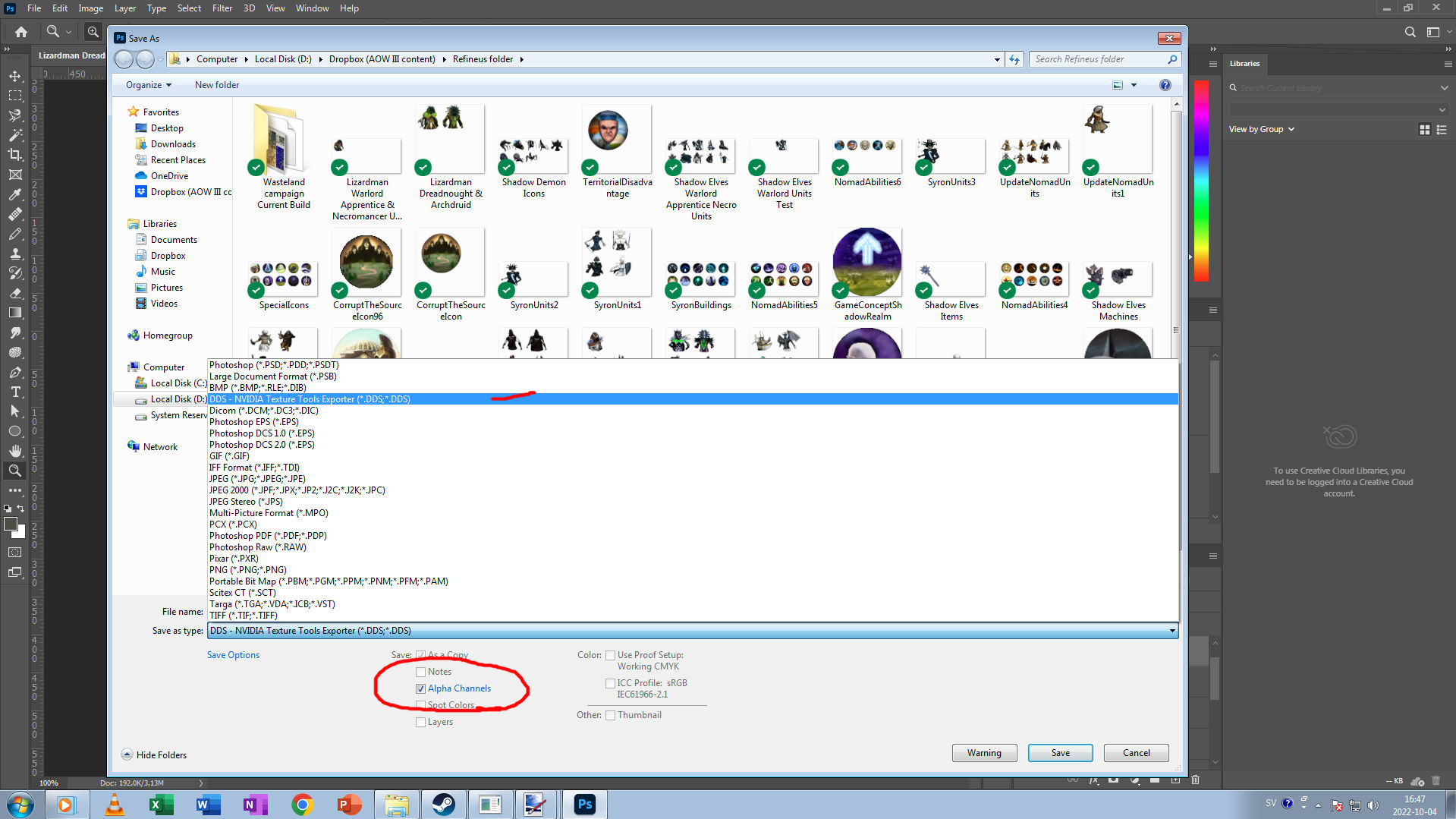The height and width of the screenshot is (819, 1456).
Task: Expand the Libraries search filter chevron
Action: point(1444,88)
